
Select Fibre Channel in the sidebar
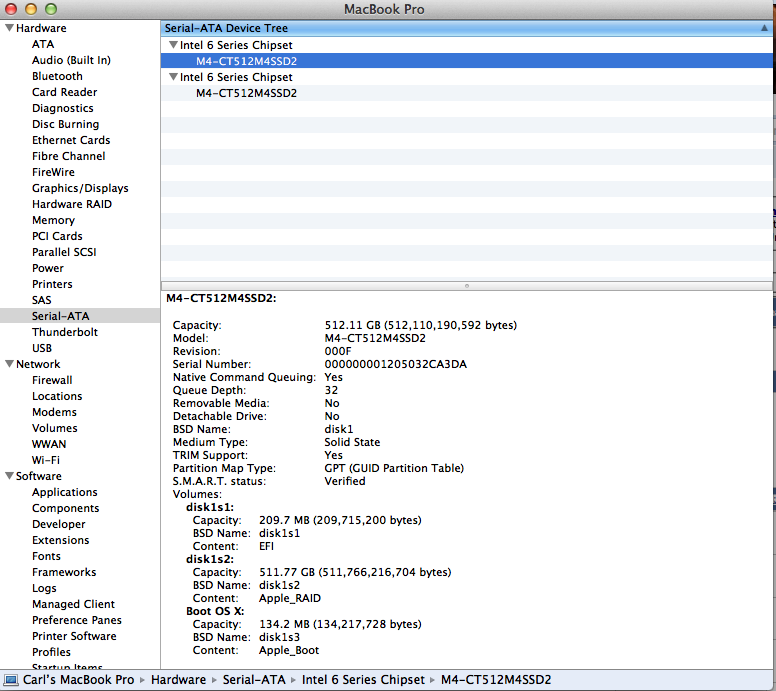68,156
